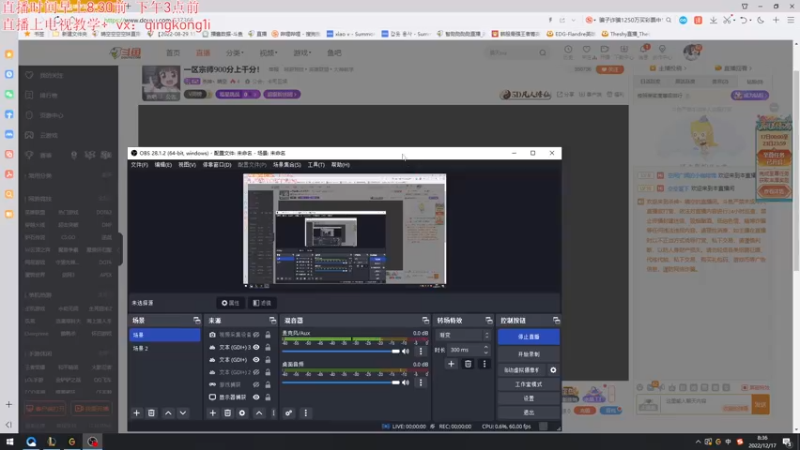Screen dimensions: 800x450
Task: Open source 滤镜 filters button
Action: pos(262,303)
